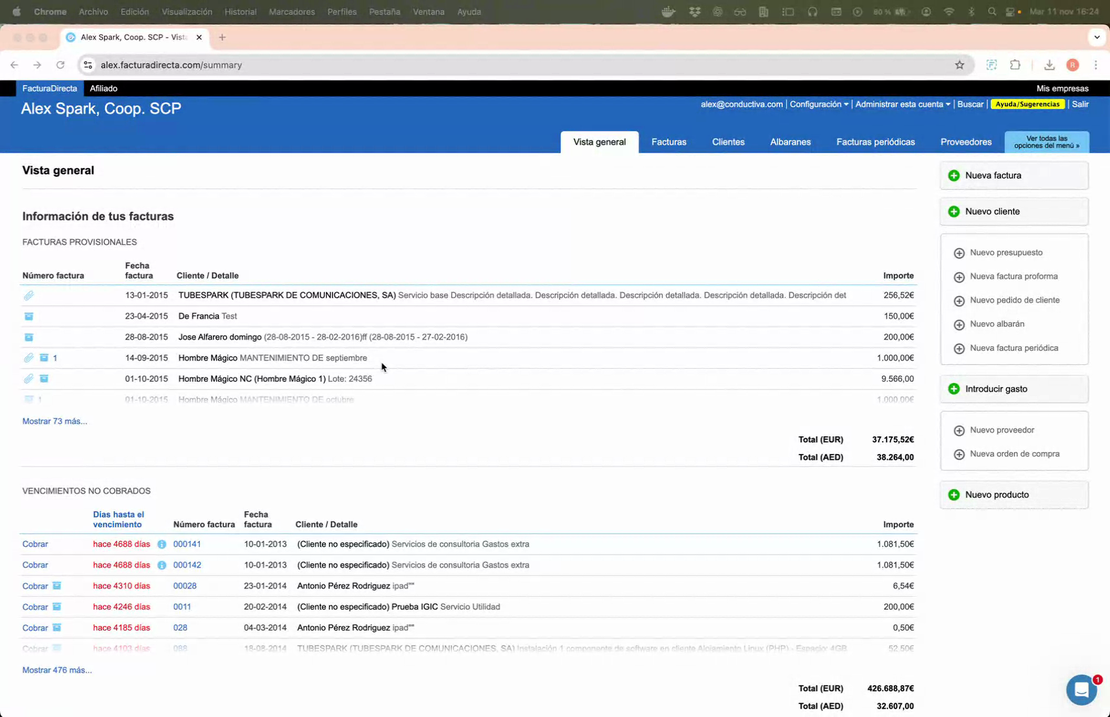Open the Administrar esta cuenta dropdown

pos(903,104)
